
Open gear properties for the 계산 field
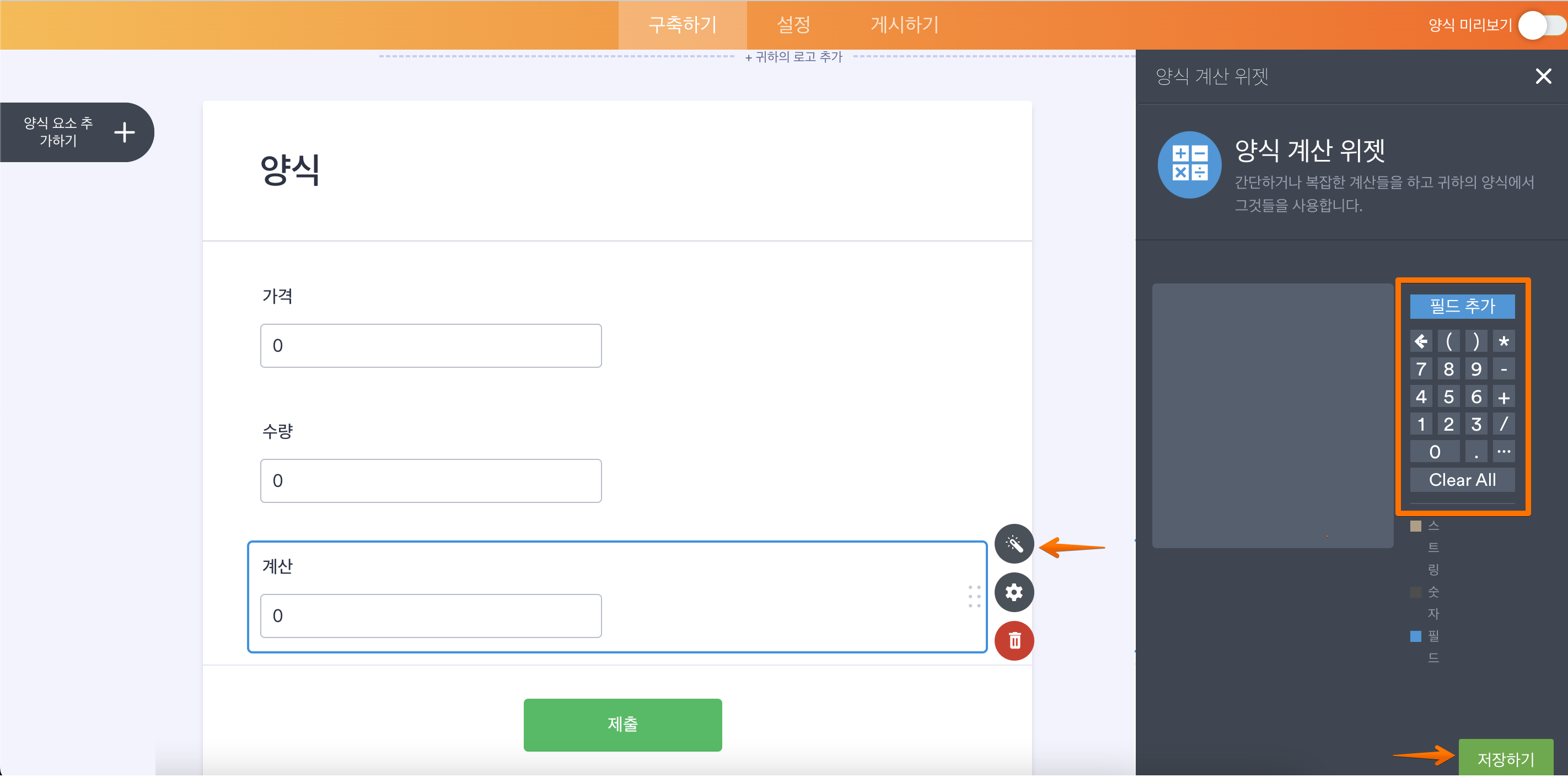pos(1013,592)
